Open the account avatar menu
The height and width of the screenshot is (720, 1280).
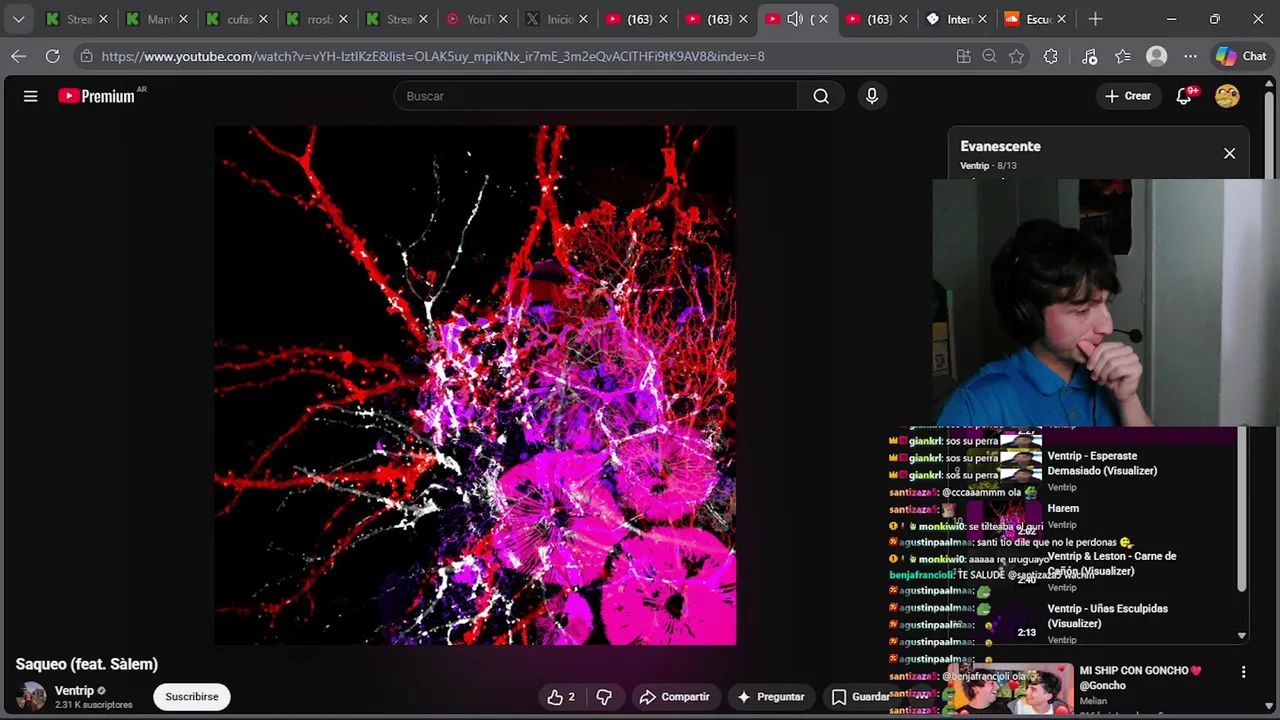(1227, 96)
